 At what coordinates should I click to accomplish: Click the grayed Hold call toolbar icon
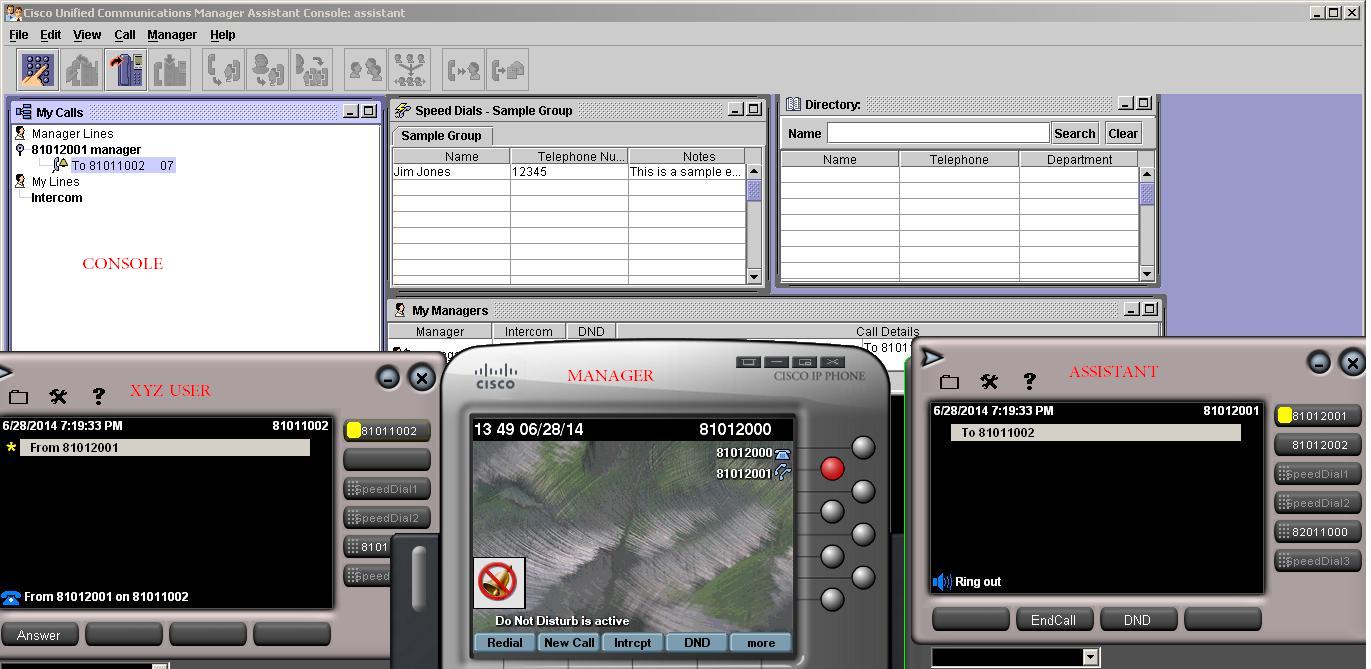pos(170,70)
